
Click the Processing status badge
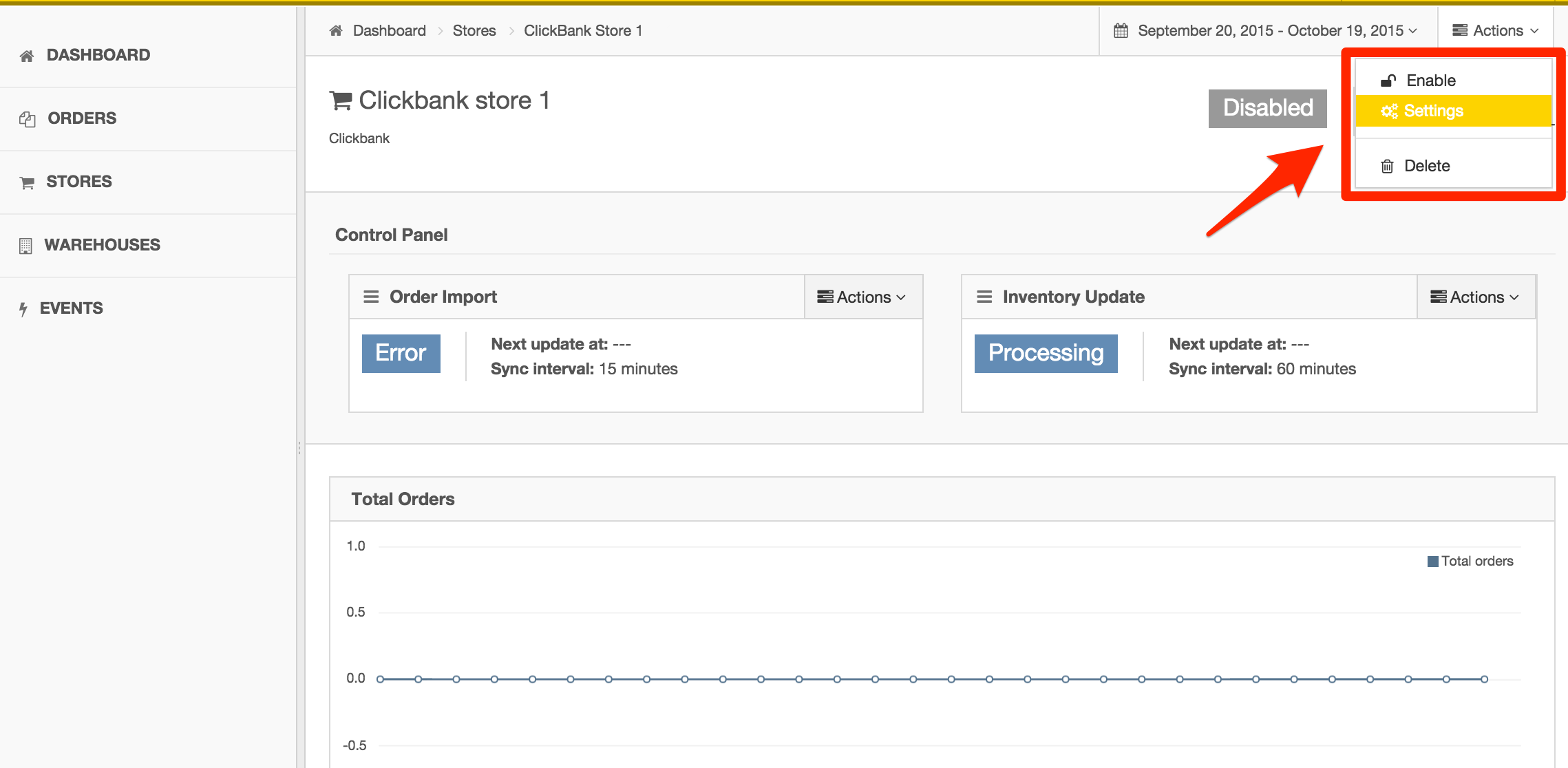pyautogui.click(x=1046, y=353)
